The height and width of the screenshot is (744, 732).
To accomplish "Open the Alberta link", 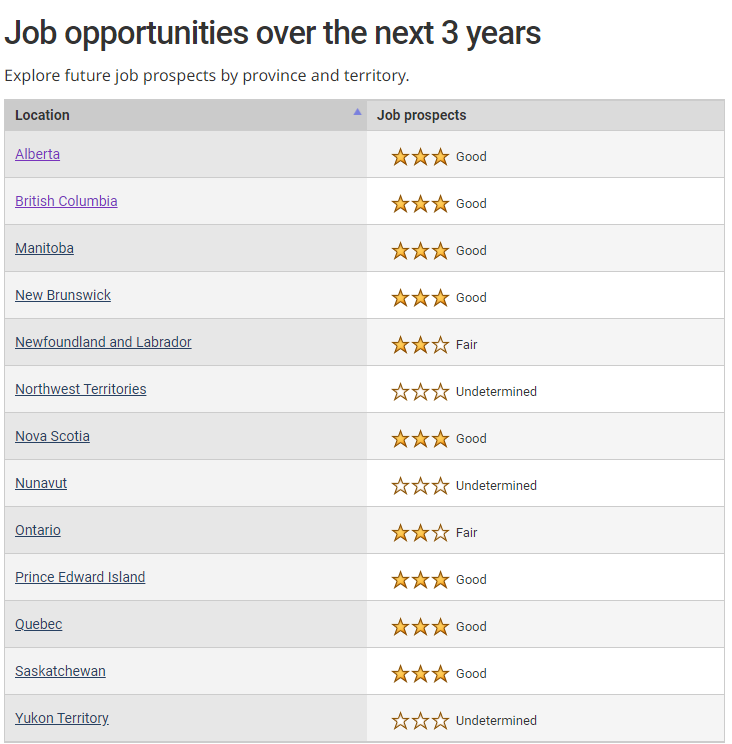I will pos(37,154).
